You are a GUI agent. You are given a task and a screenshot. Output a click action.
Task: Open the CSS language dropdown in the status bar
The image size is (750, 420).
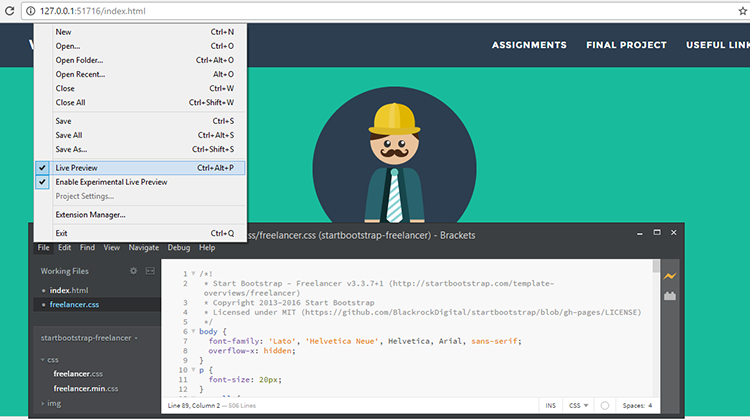pyautogui.click(x=578, y=405)
